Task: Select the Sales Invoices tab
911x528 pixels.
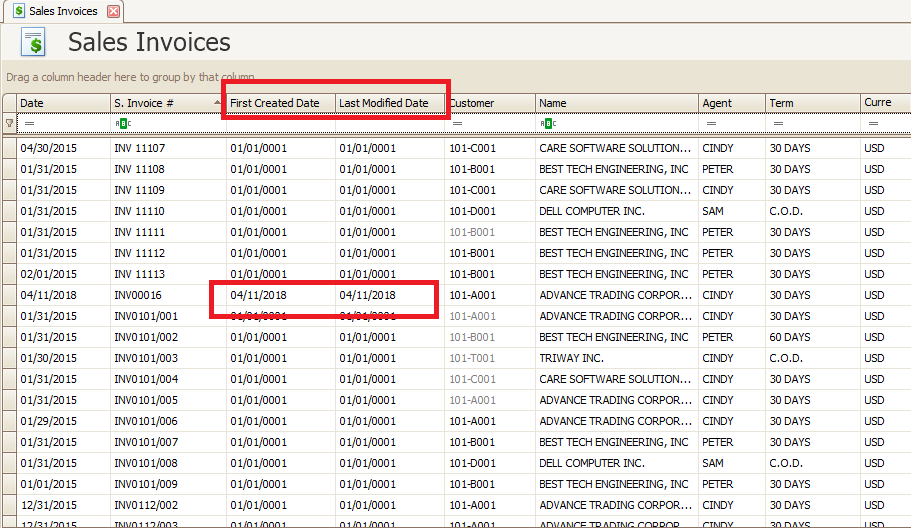Action: [63, 11]
